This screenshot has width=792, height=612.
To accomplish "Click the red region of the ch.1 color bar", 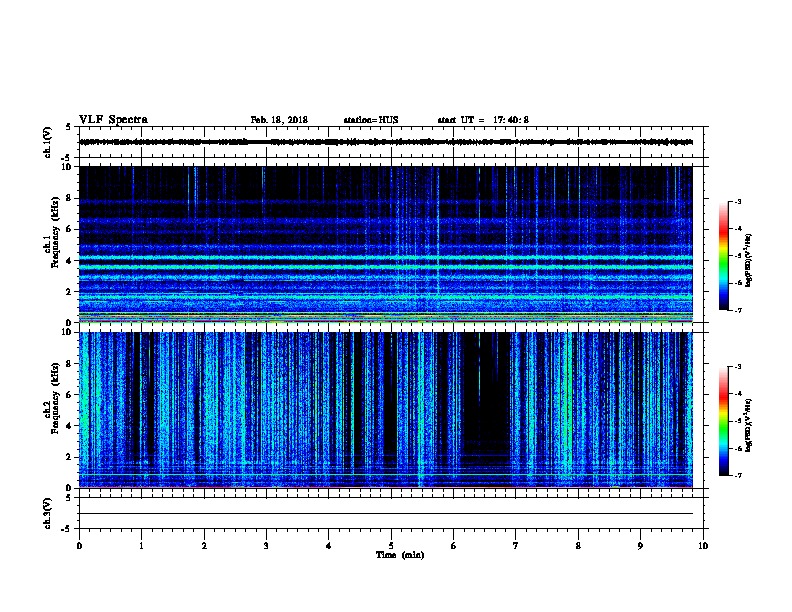I will click(724, 230).
